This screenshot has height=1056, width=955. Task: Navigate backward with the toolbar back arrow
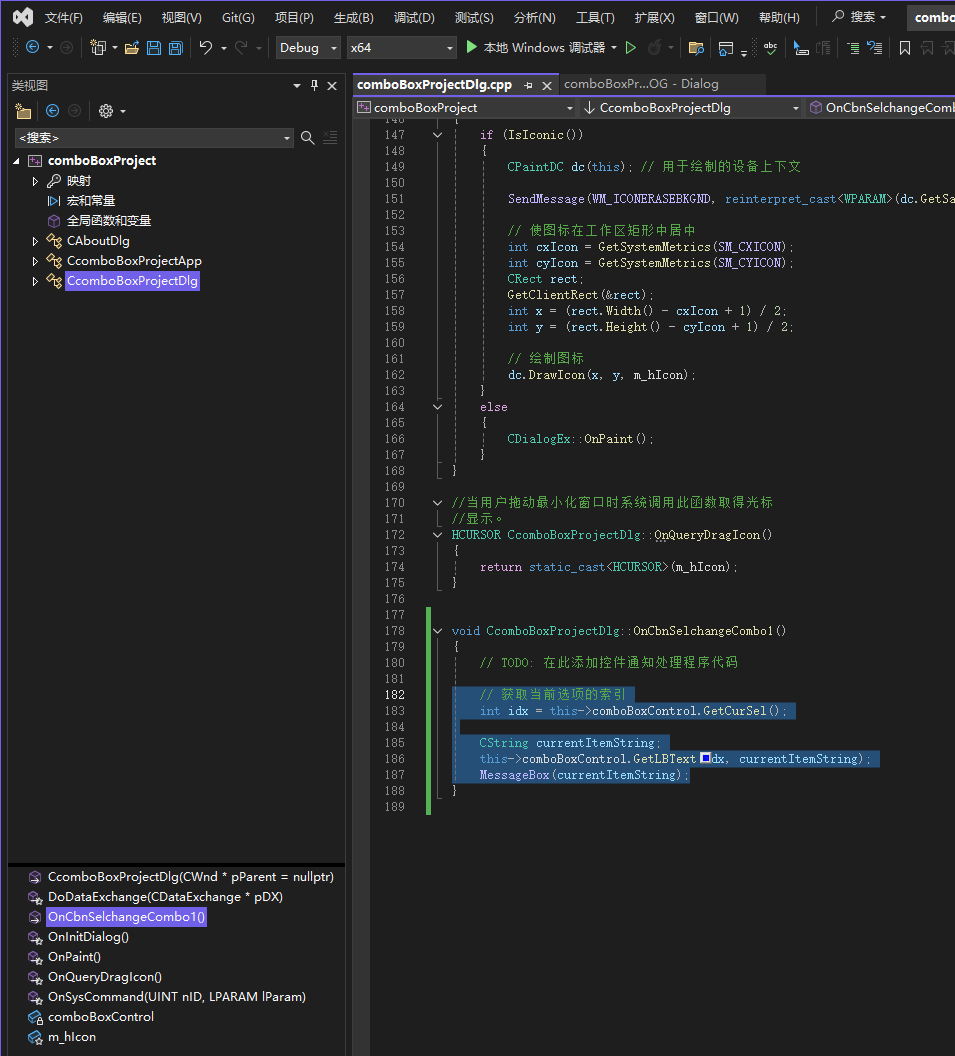(x=32, y=48)
